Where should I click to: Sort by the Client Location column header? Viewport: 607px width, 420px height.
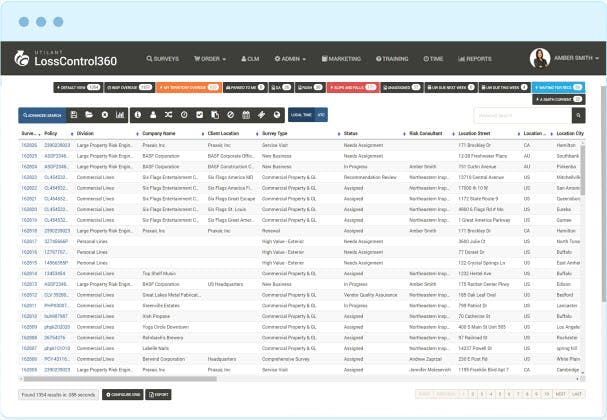[x=223, y=134]
